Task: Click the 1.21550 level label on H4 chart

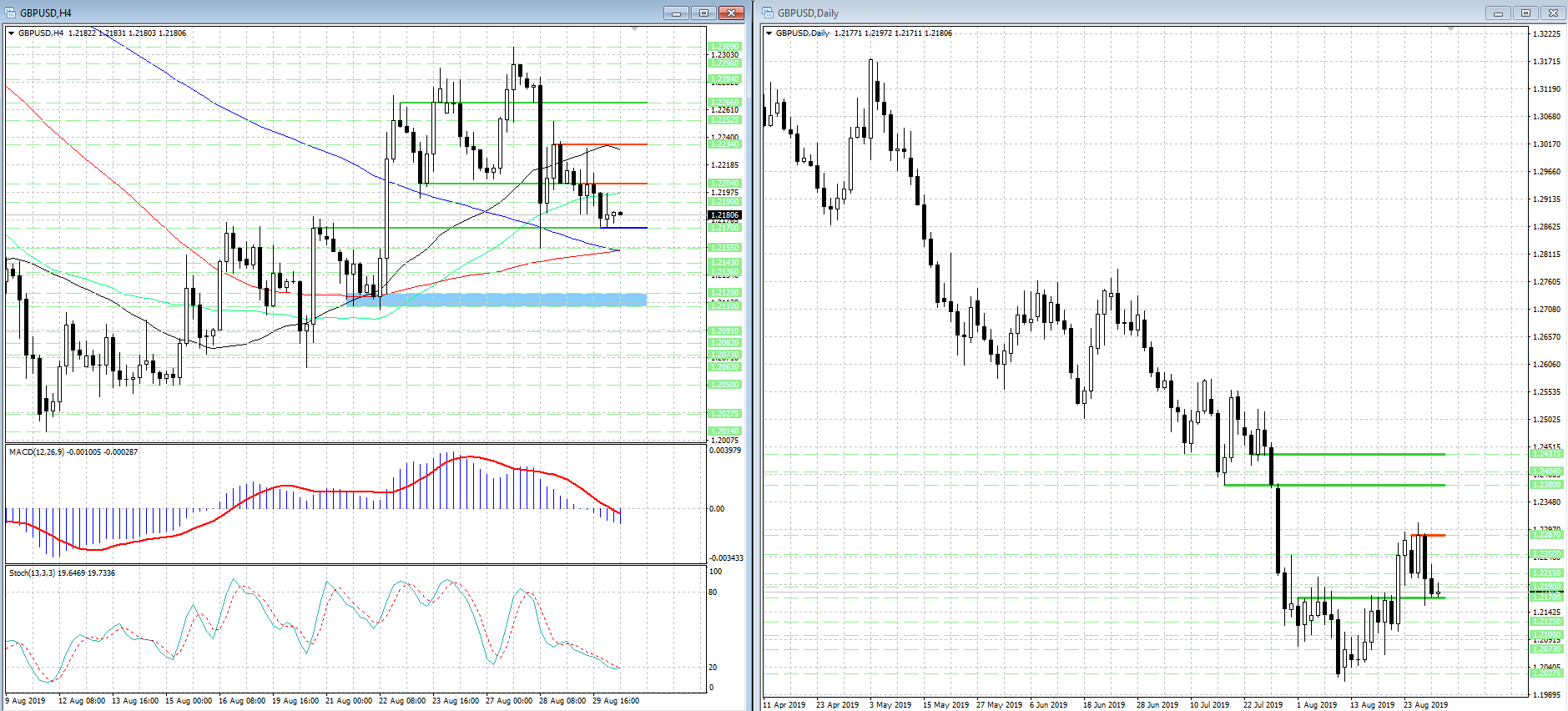Action: point(724,248)
